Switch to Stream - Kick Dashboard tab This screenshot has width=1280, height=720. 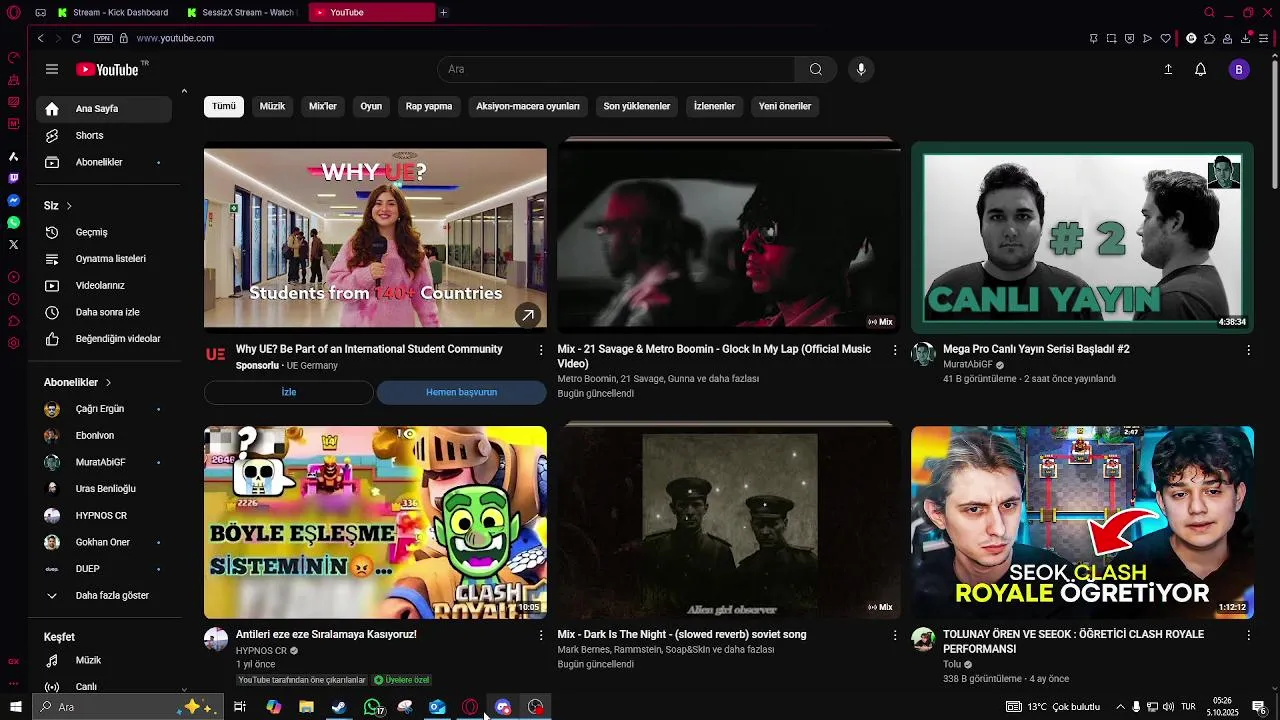pos(114,12)
